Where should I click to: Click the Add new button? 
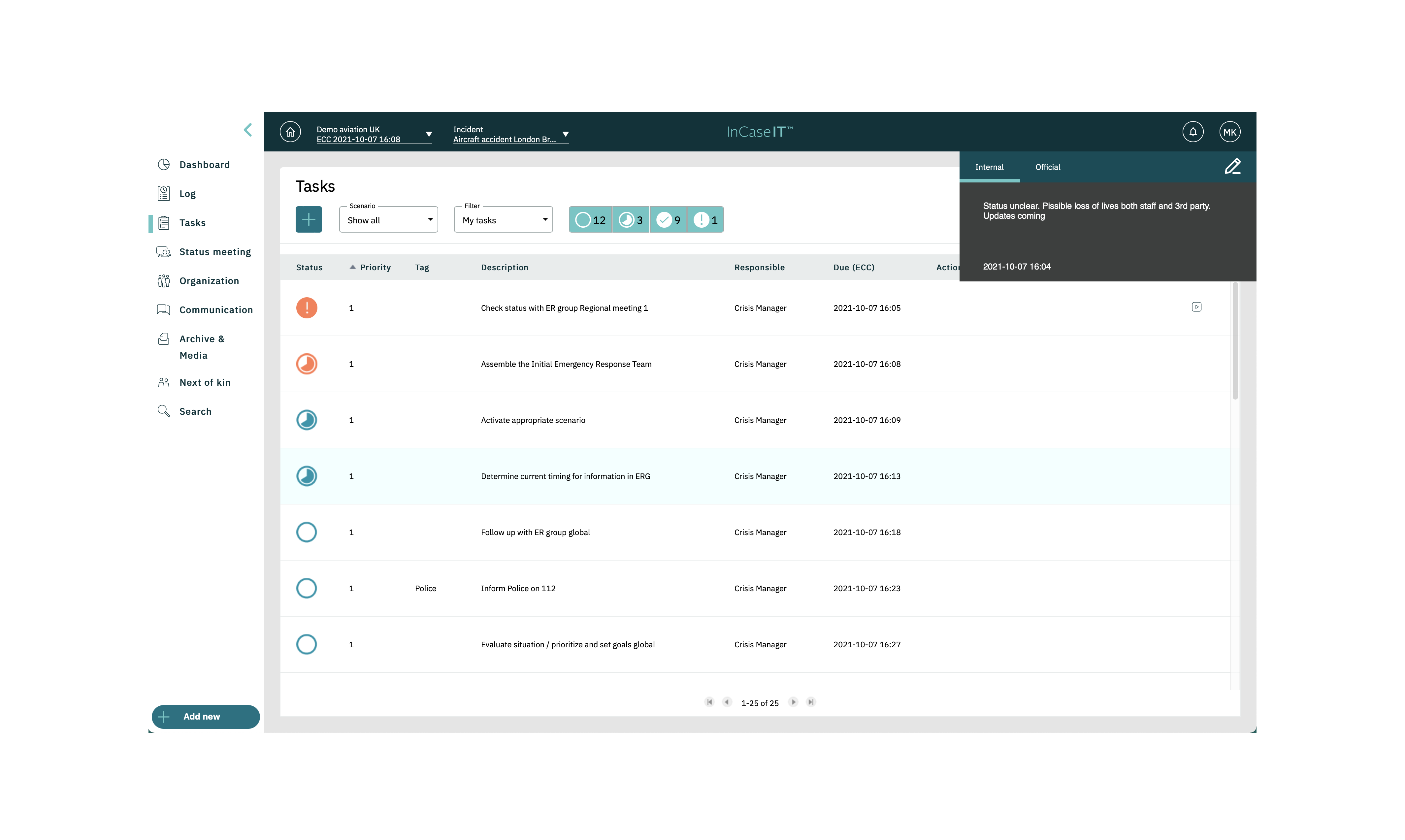(206, 717)
